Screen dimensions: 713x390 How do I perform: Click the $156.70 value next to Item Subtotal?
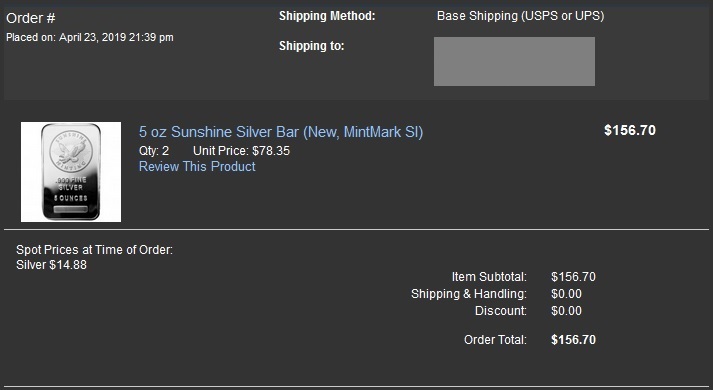(x=573, y=277)
